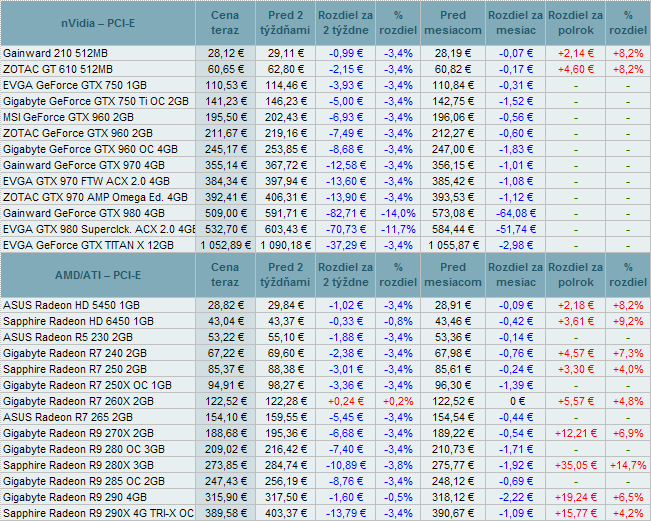The width and height of the screenshot is (651, 521).
Task: Click 'EVGA GeForce GTX TITAN X 12GB'
Action: (88, 245)
